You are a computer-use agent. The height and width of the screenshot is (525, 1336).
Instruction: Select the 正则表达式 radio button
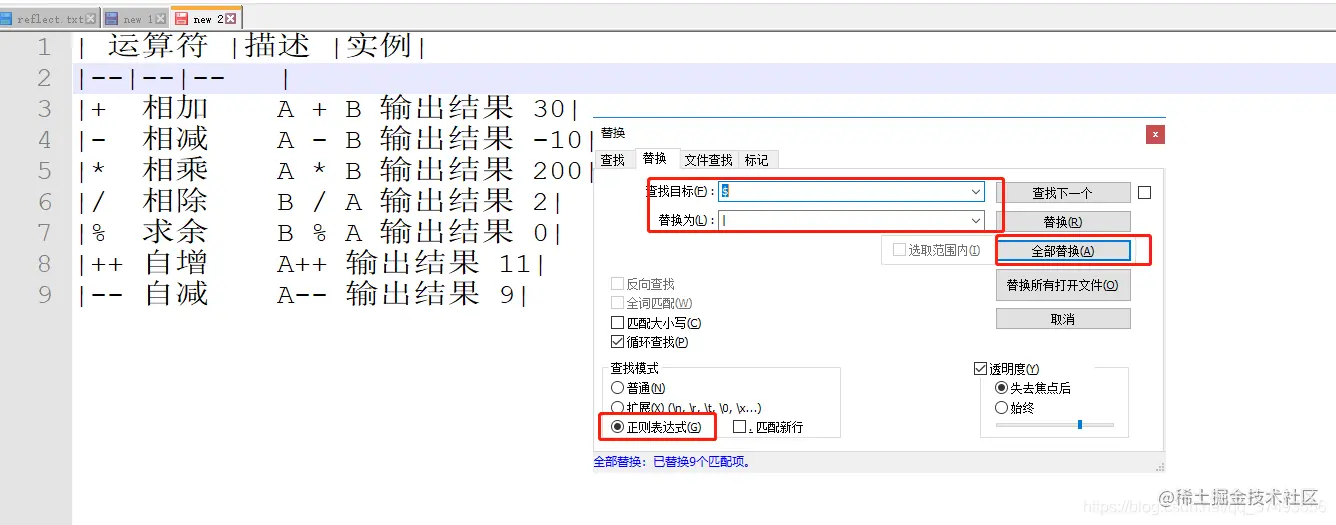click(x=617, y=427)
